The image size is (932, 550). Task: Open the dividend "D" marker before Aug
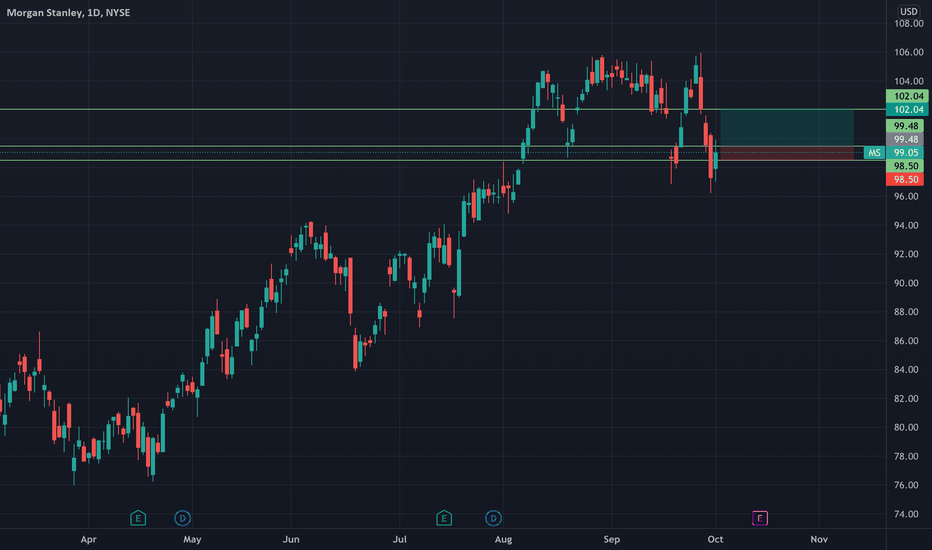coord(493,518)
